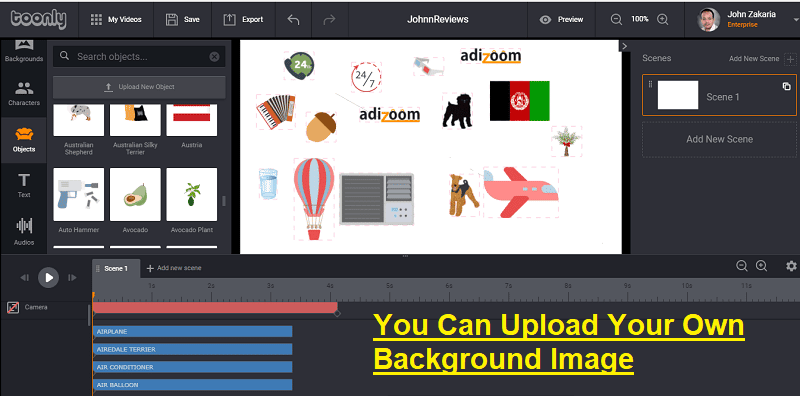800x396 pixels.
Task: Click the dashed Add New Scene box
Action: tap(719, 139)
